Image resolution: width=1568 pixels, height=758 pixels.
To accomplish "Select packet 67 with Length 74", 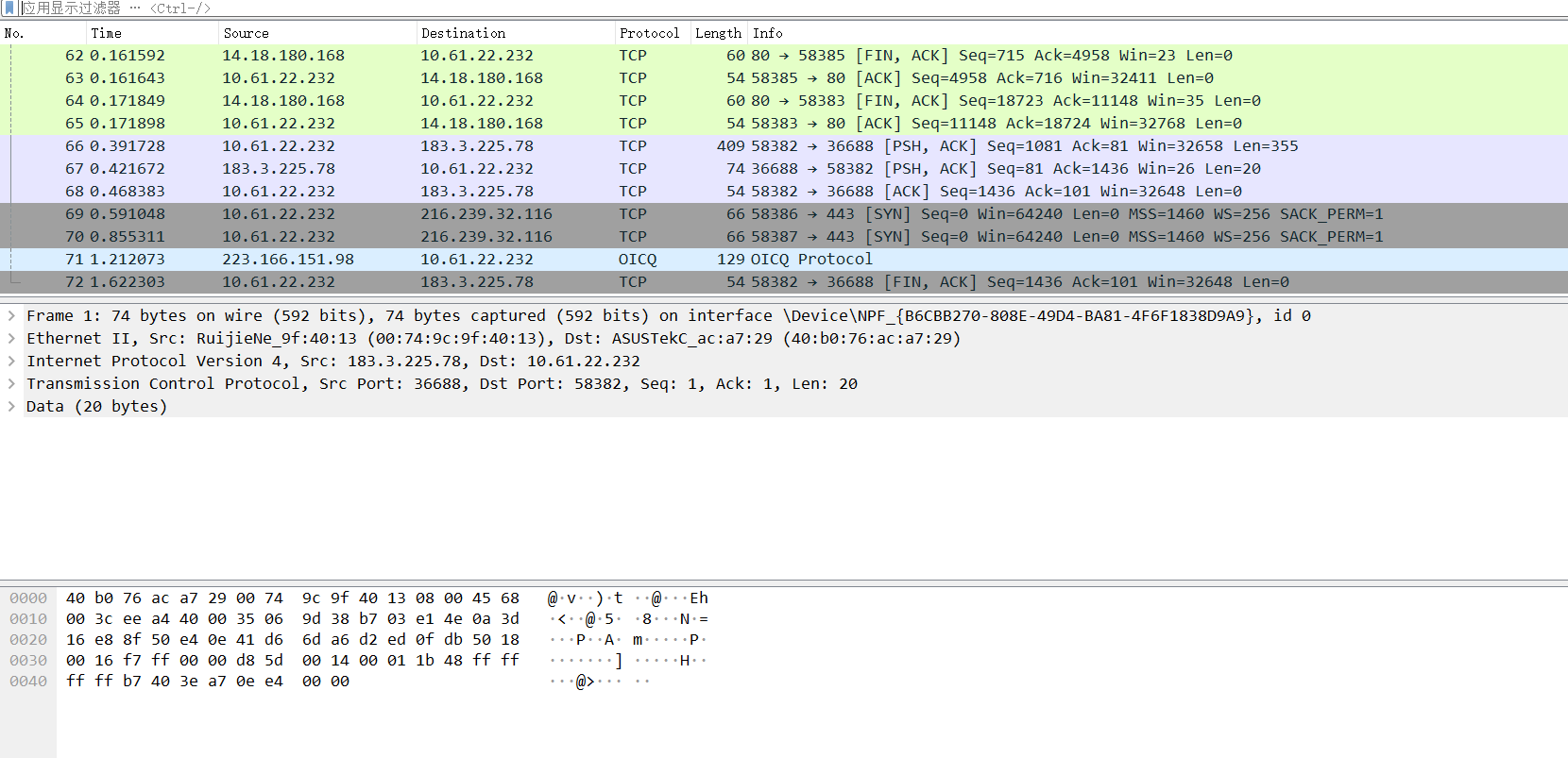I will [x=784, y=169].
